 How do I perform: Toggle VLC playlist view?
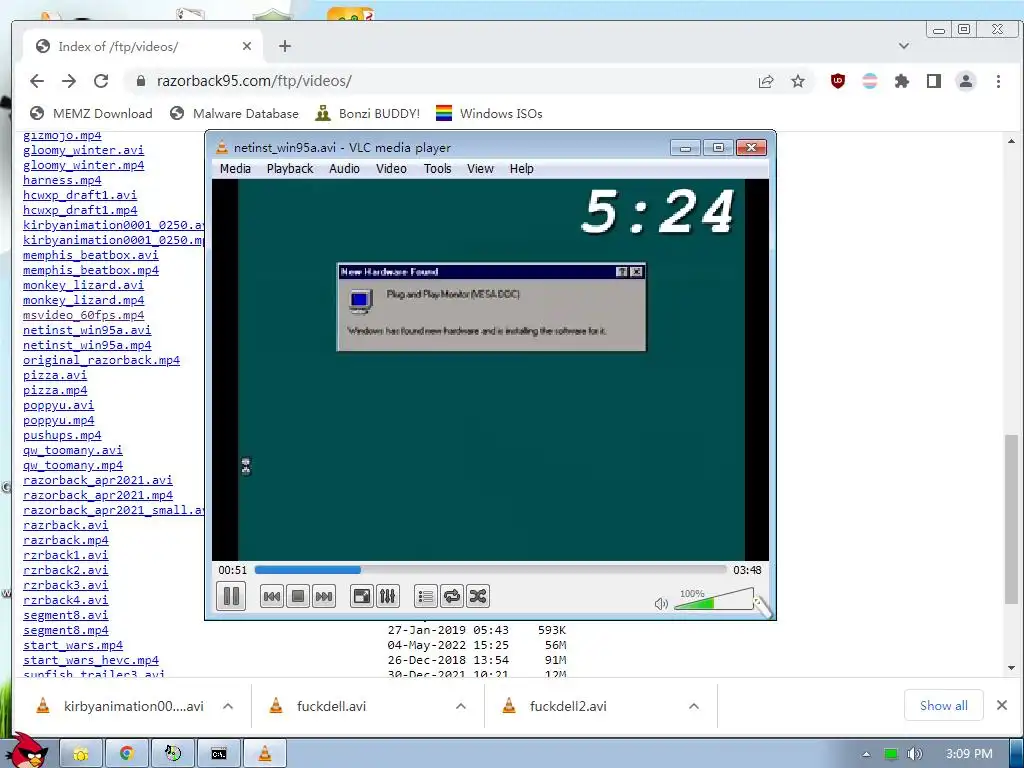426,596
